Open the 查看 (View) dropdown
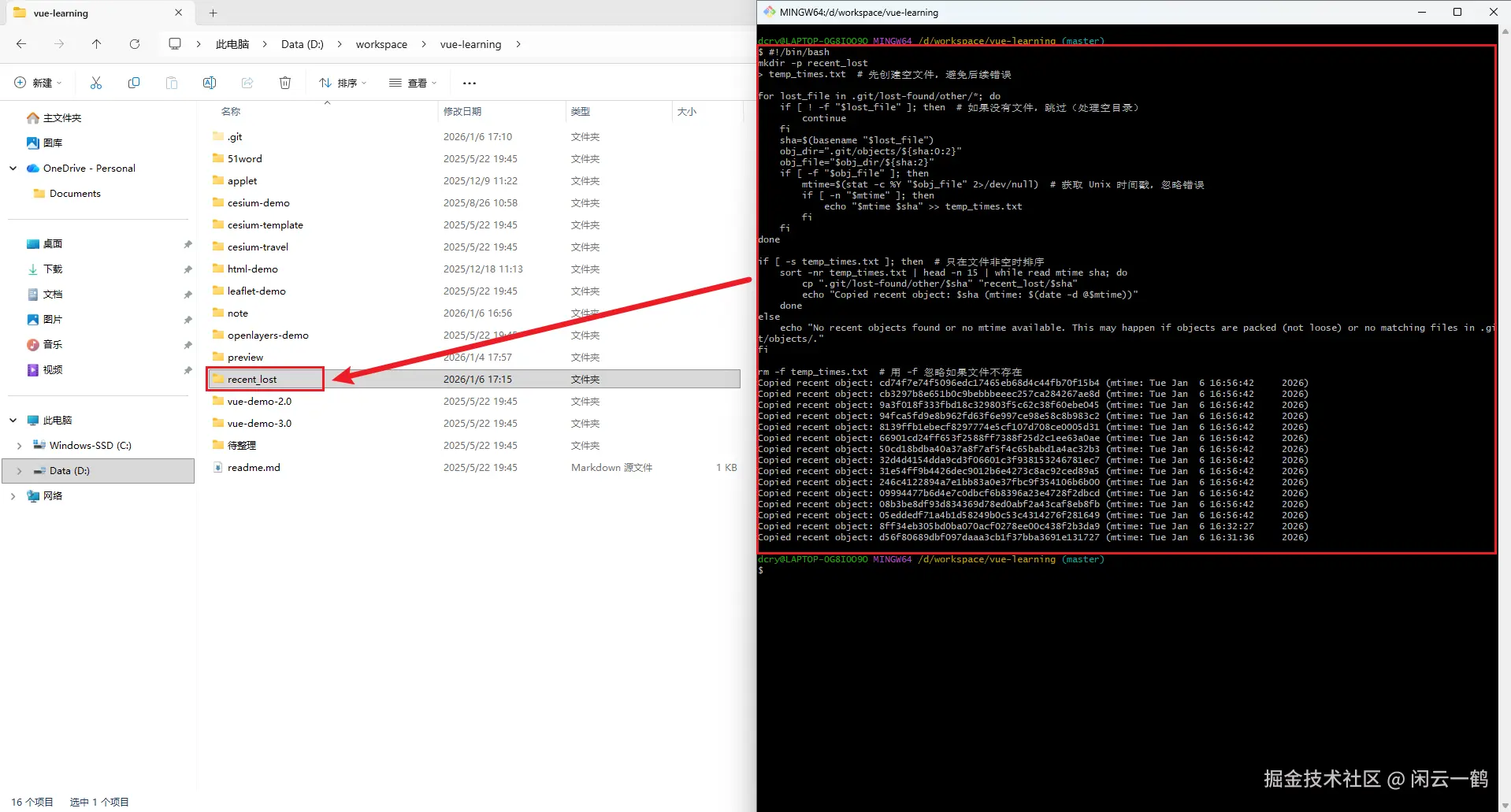1511x812 pixels. pyautogui.click(x=413, y=83)
